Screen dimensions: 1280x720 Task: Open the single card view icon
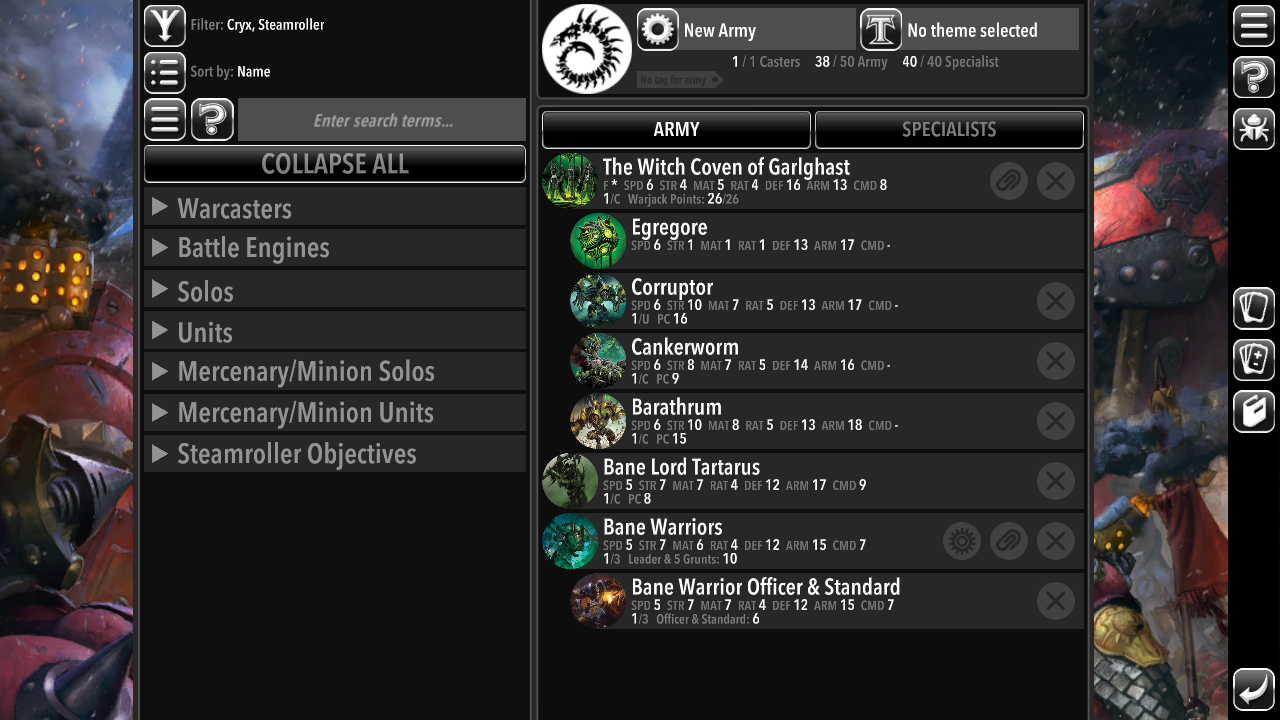tap(1254, 308)
